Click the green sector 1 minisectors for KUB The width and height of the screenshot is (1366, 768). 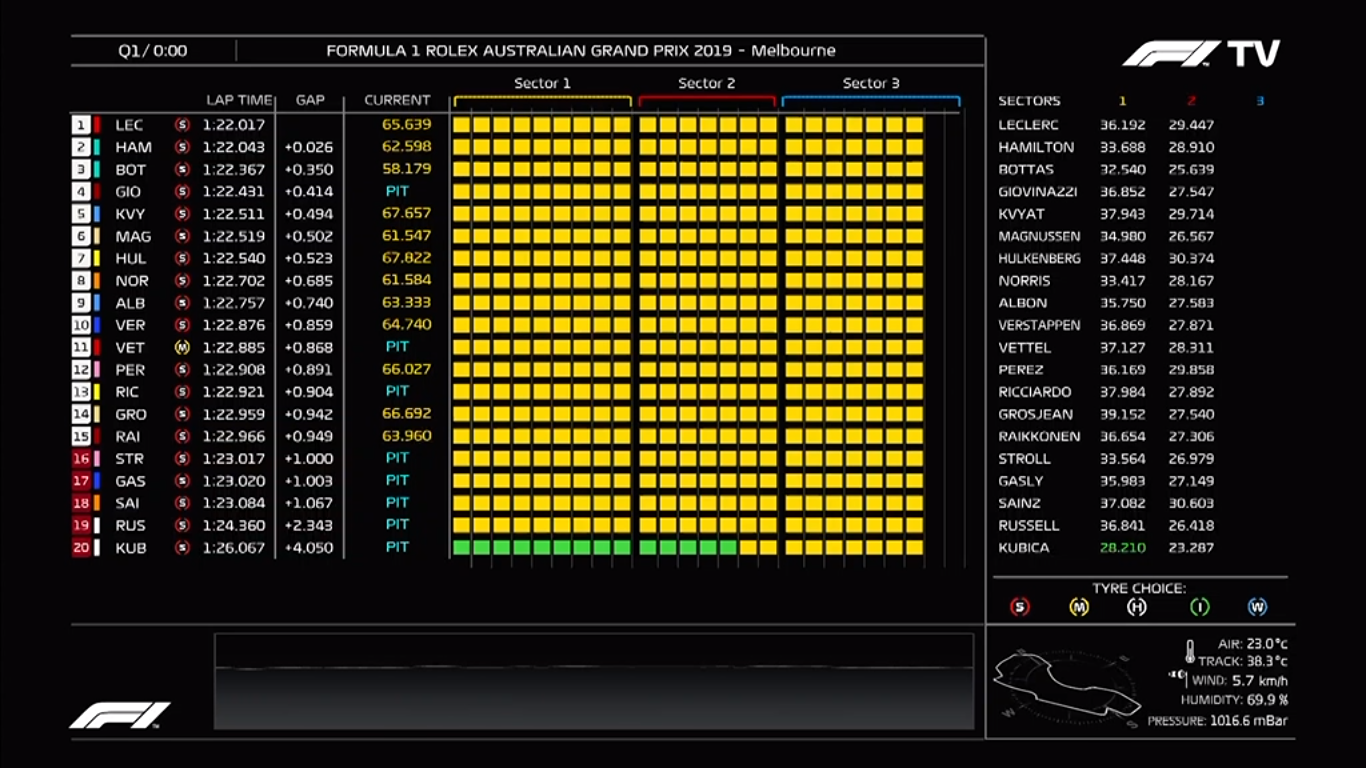(x=542, y=548)
